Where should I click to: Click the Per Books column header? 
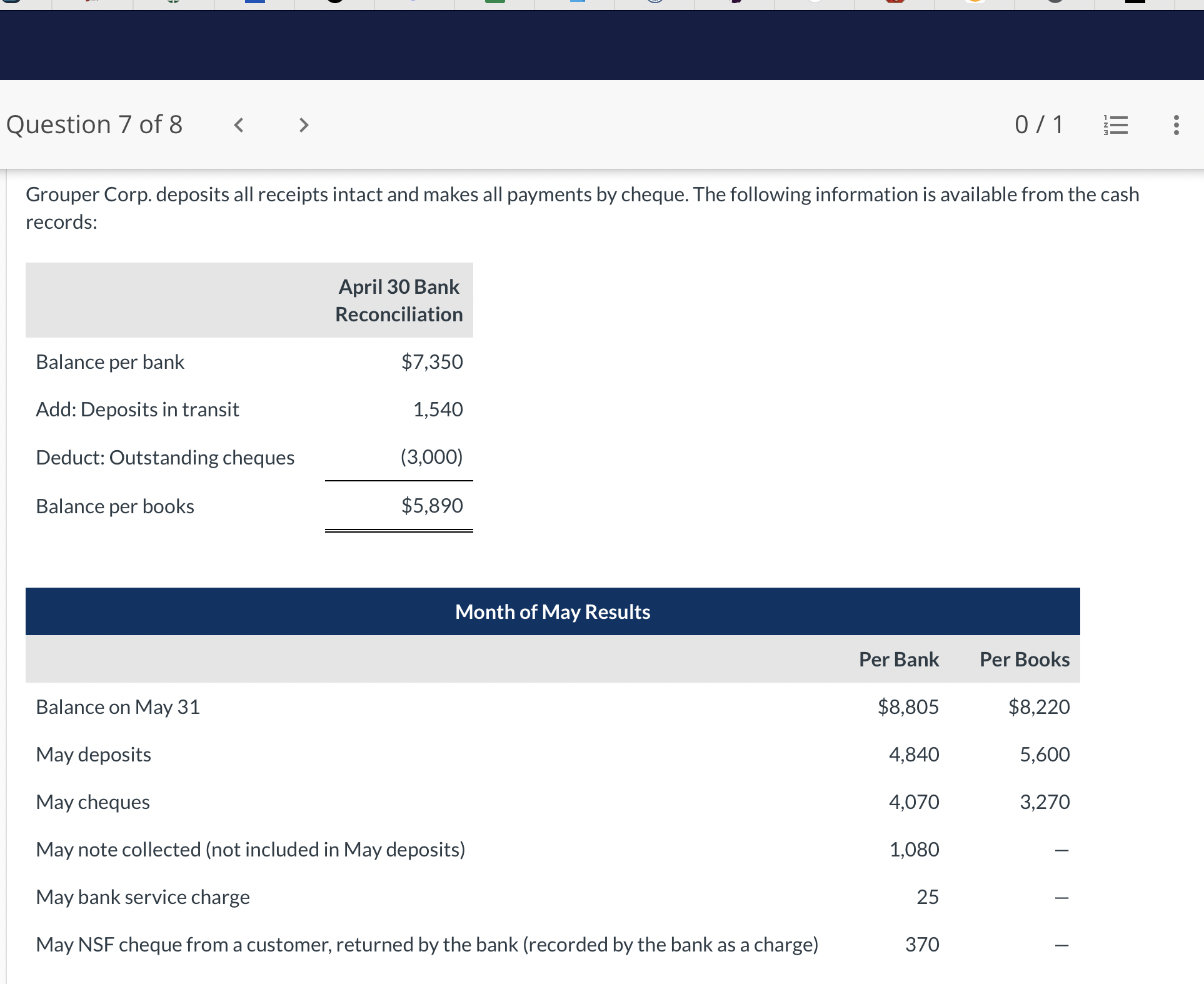tap(1024, 659)
